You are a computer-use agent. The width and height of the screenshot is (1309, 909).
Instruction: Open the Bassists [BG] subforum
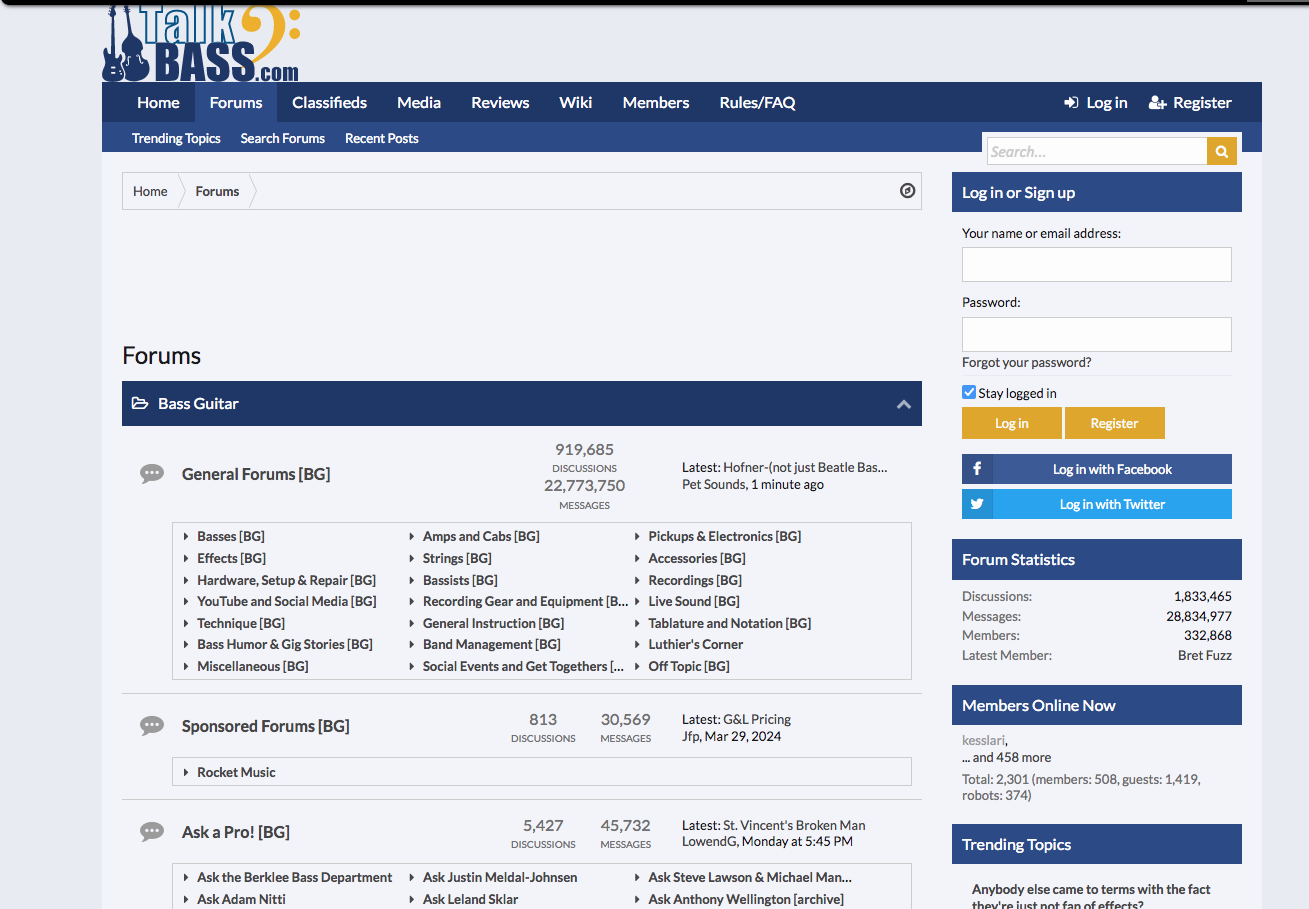(460, 580)
